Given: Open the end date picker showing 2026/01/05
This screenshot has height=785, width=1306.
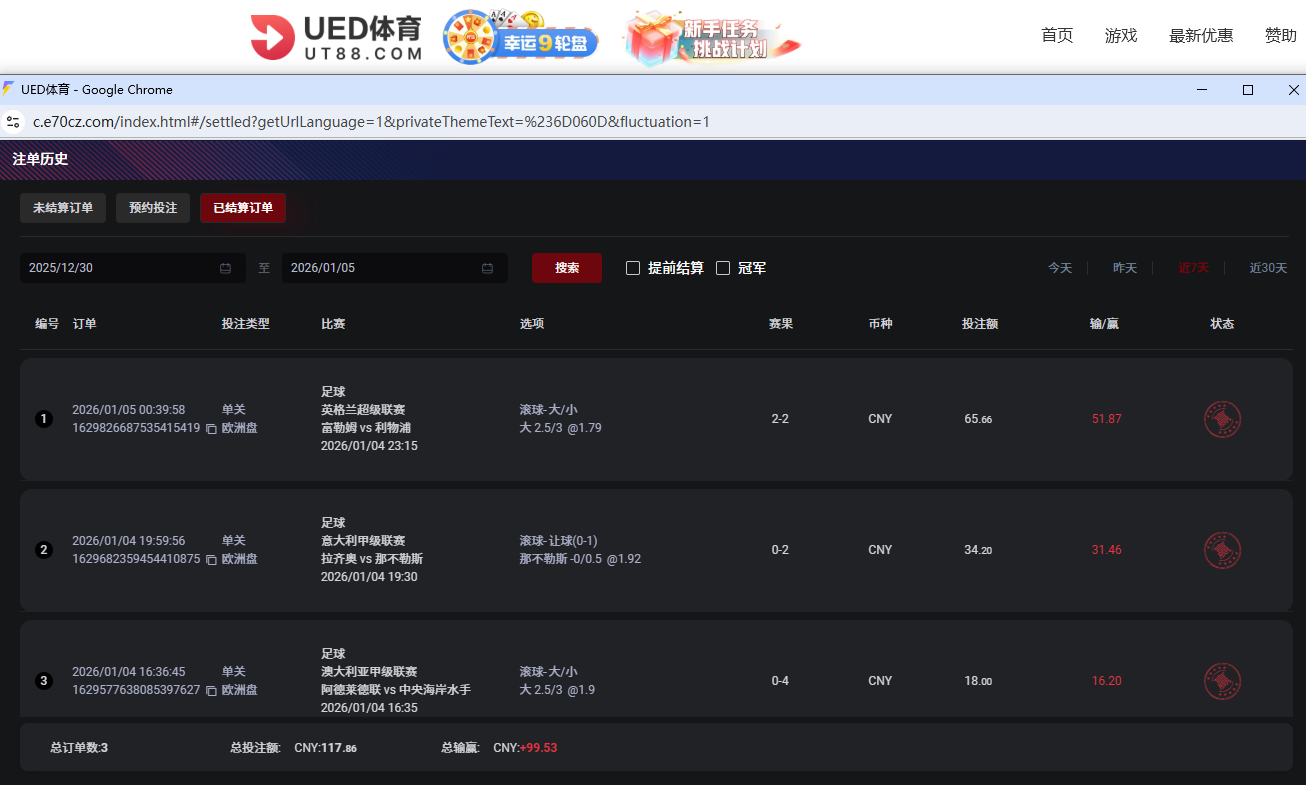Looking at the screenshot, I should [x=394, y=268].
